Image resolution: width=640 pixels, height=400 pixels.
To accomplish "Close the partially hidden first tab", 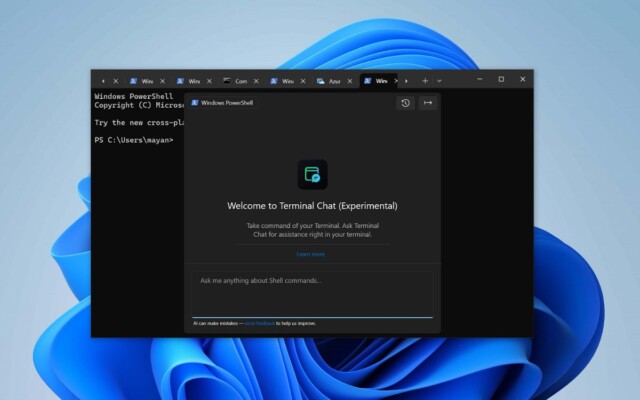I will pyautogui.click(x=116, y=81).
